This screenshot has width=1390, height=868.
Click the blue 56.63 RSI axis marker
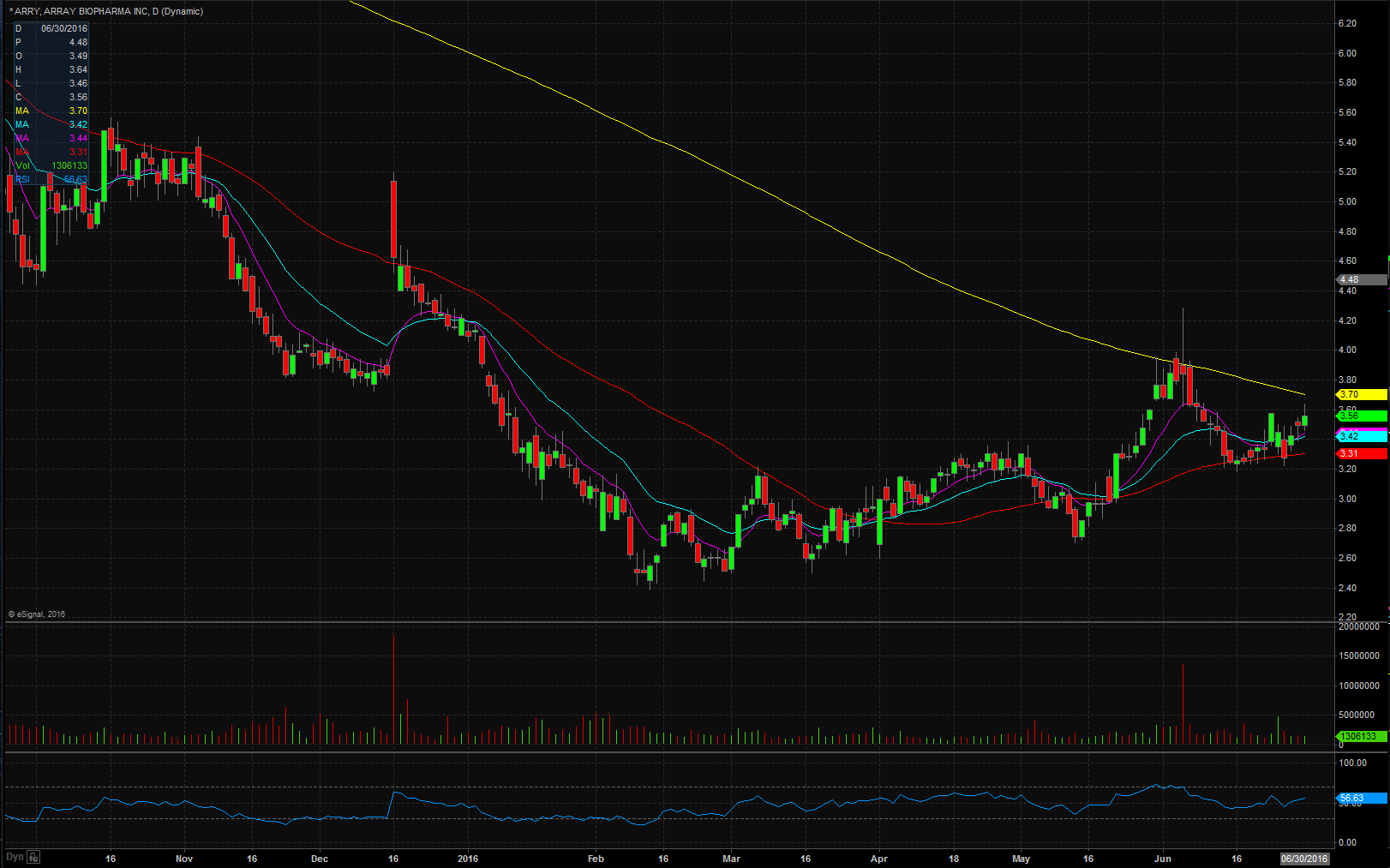(1362, 799)
